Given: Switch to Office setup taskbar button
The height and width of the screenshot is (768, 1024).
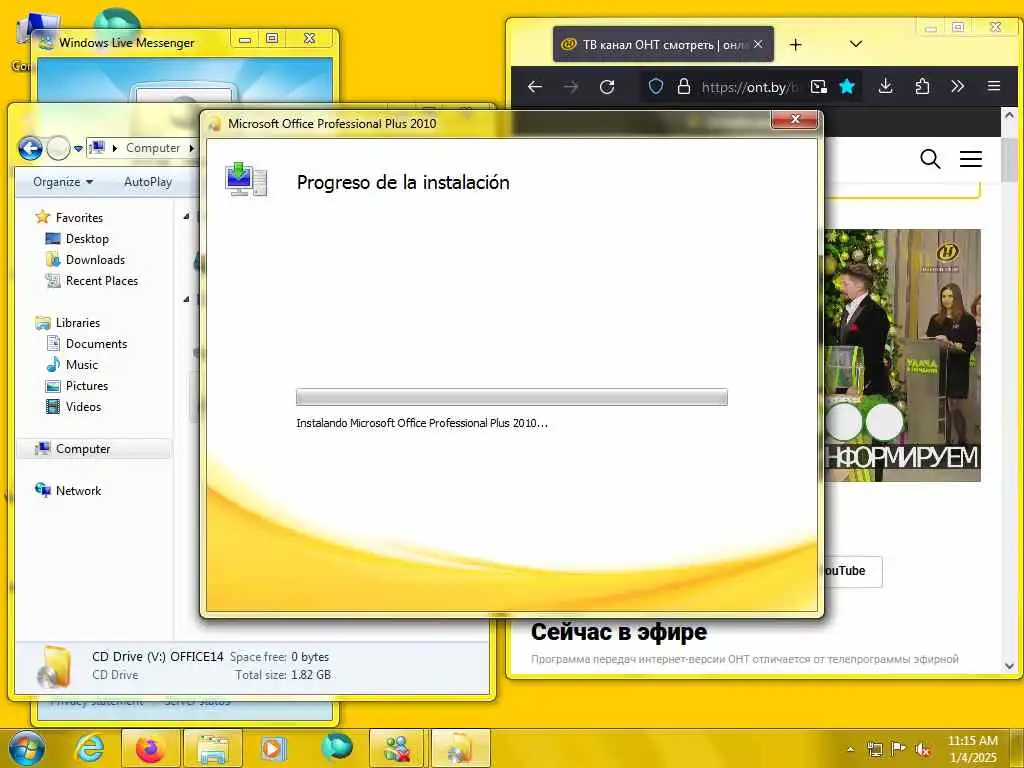Looking at the screenshot, I should (x=460, y=748).
